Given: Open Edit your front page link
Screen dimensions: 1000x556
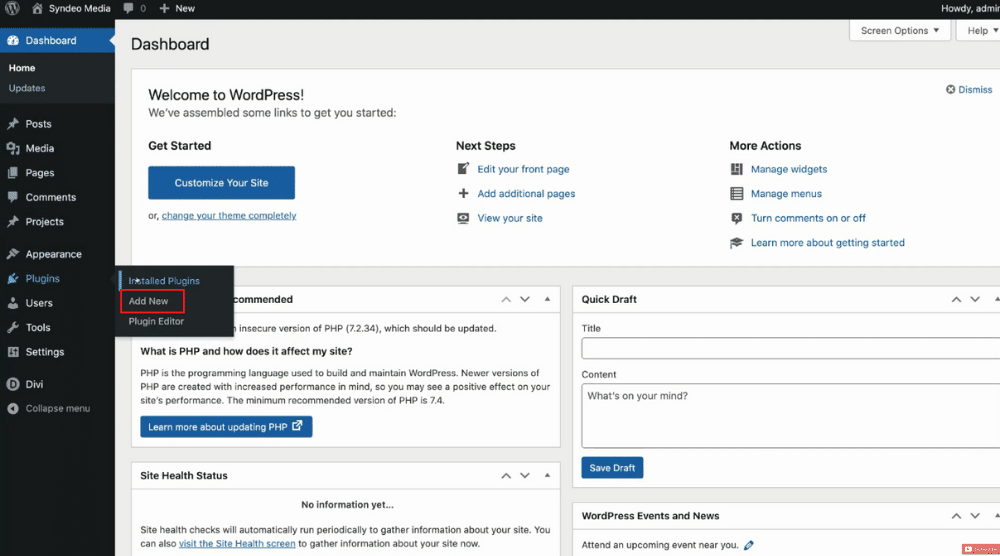Looking at the screenshot, I should pos(523,169).
